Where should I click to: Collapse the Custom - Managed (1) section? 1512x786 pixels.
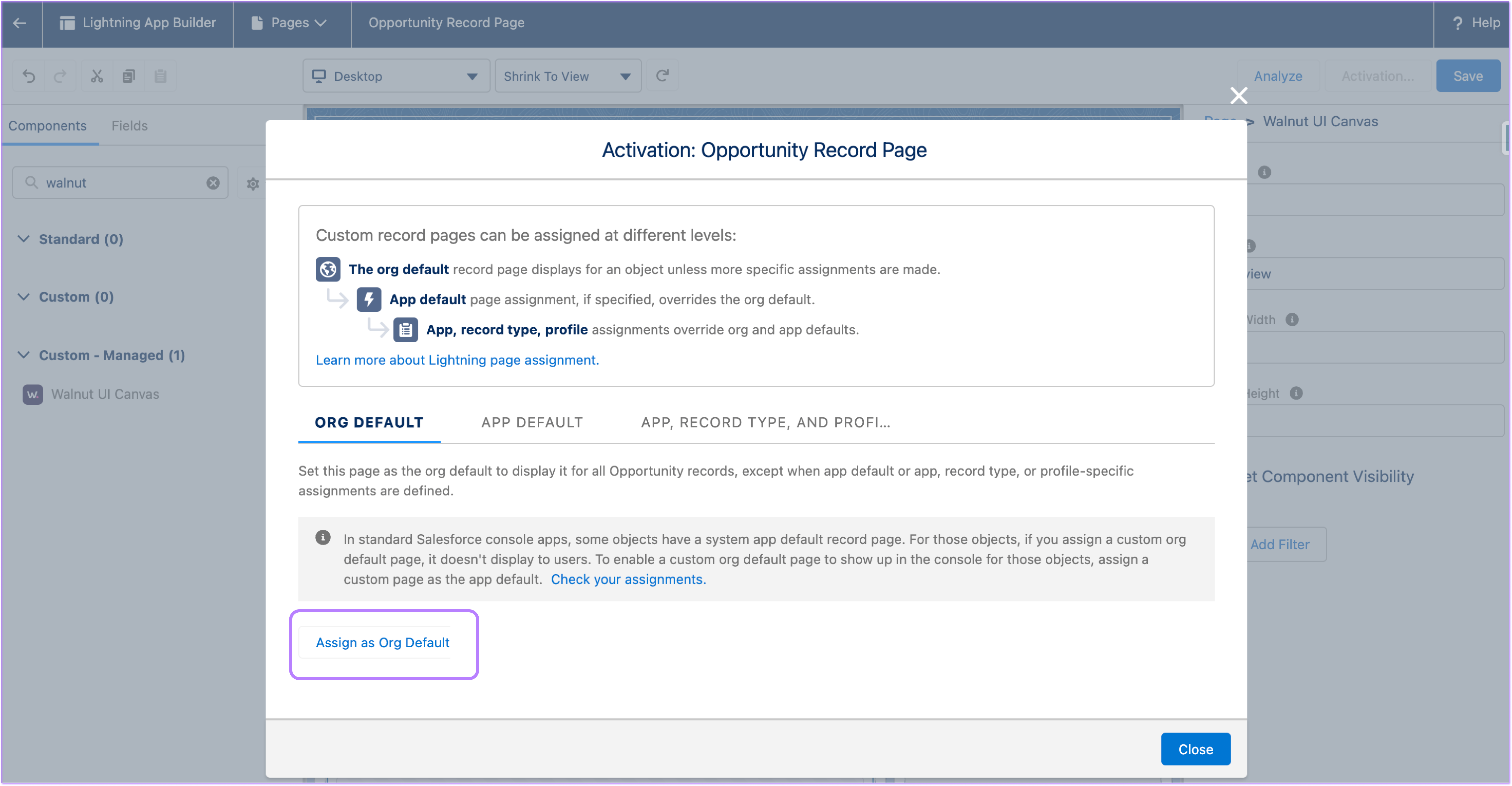click(x=23, y=355)
